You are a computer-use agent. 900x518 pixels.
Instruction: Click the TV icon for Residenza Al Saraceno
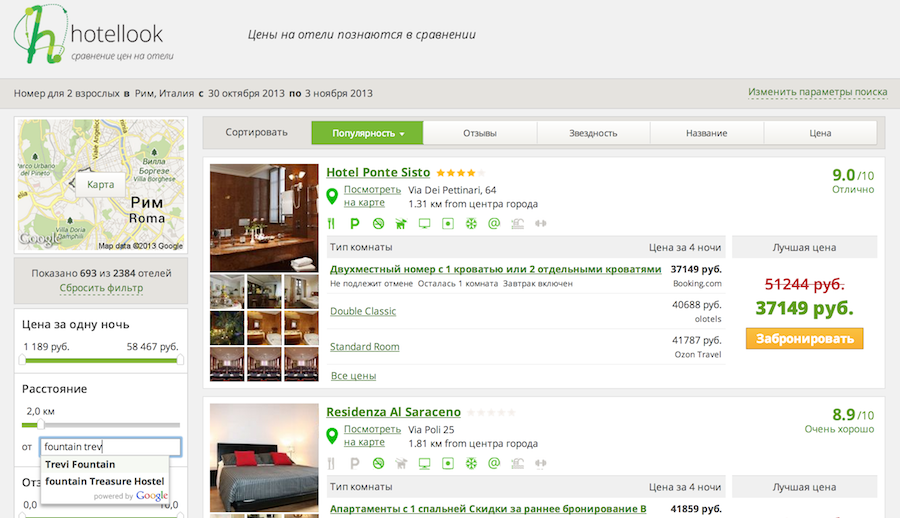424,463
